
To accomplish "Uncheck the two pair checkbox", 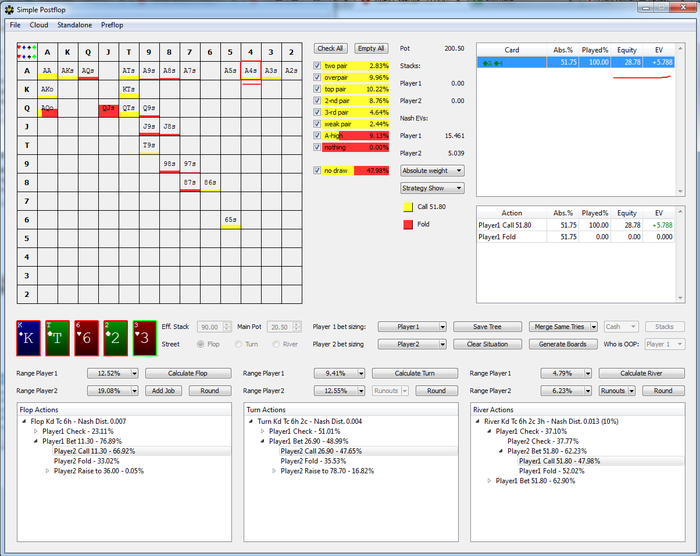I will [x=319, y=65].
